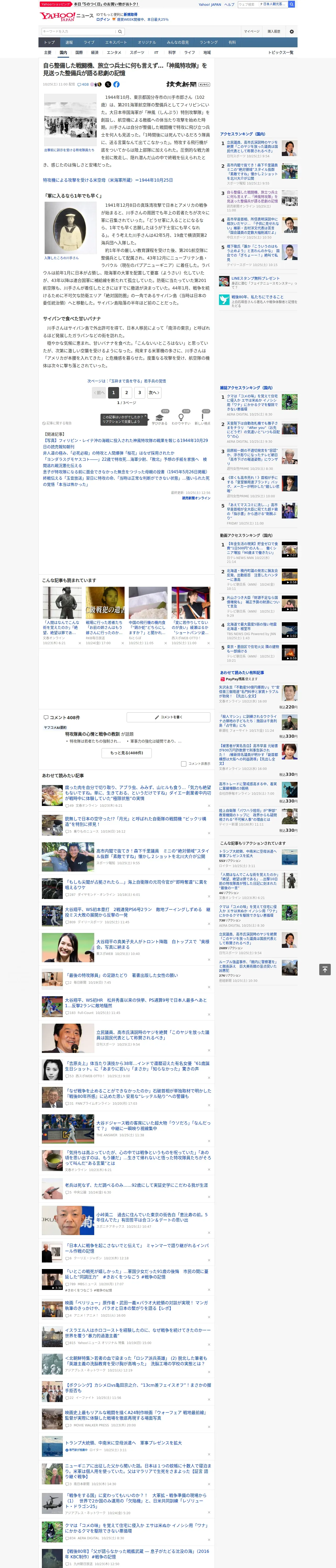Open the スポーツ category

point(137,52)
